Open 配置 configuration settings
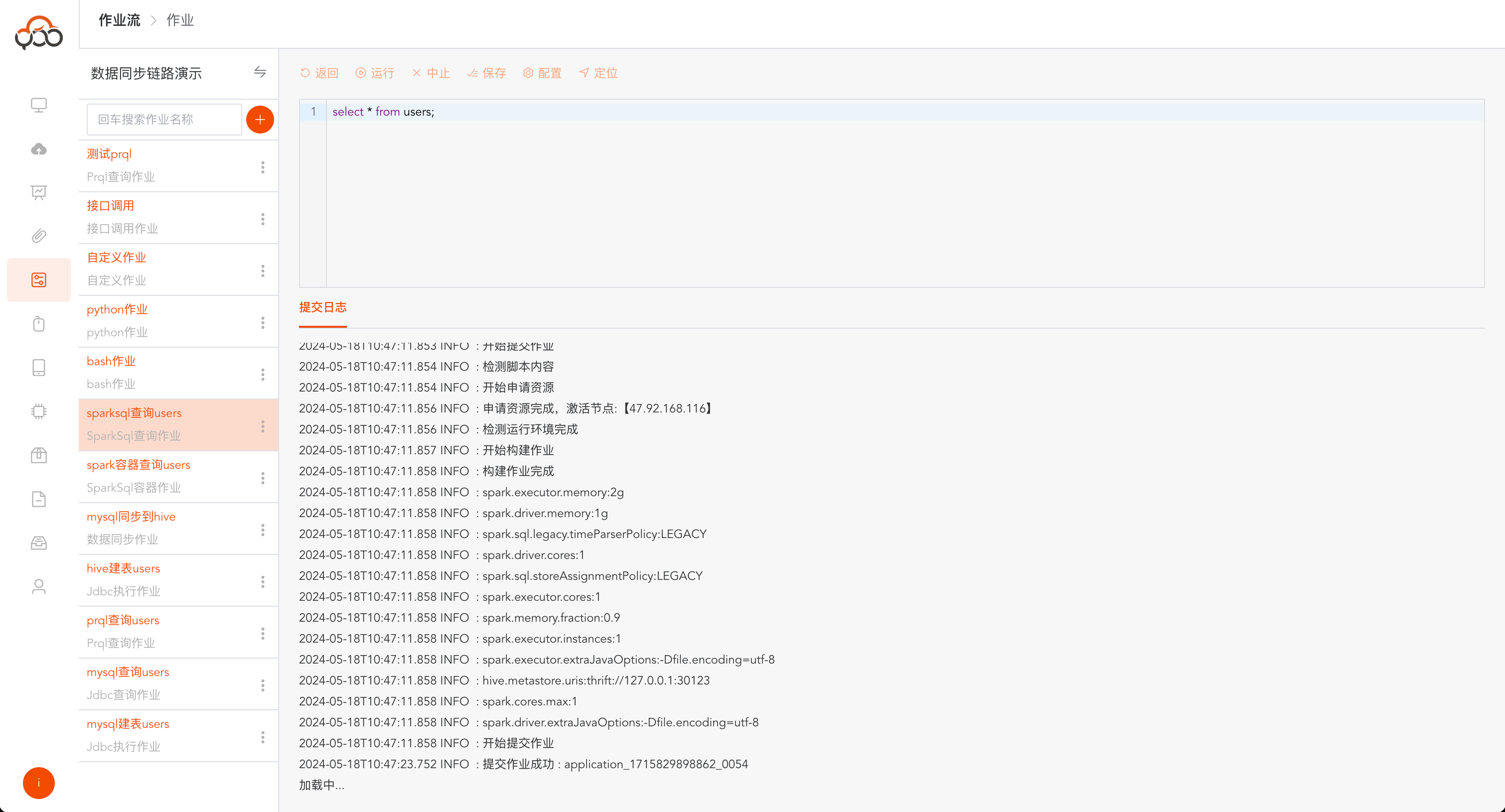 tap(542, 73)
